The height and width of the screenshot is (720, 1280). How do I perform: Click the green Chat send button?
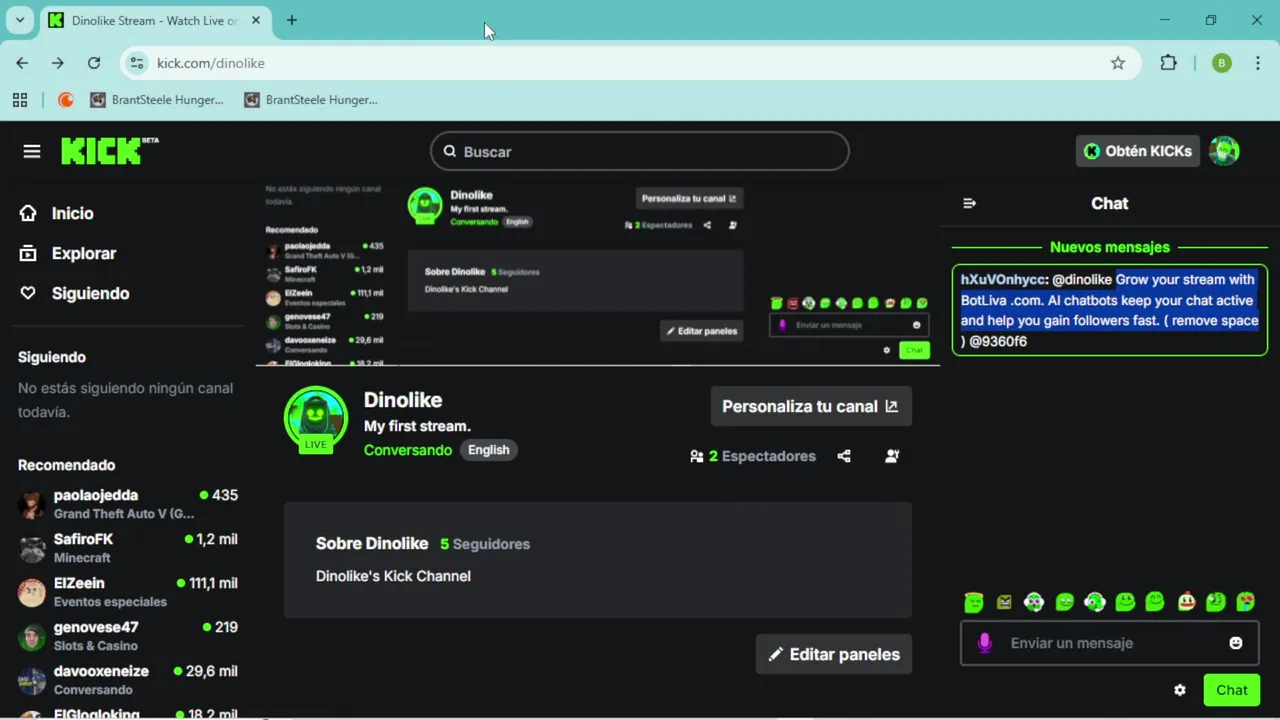pyautogui.click(x=1232, y=690)
